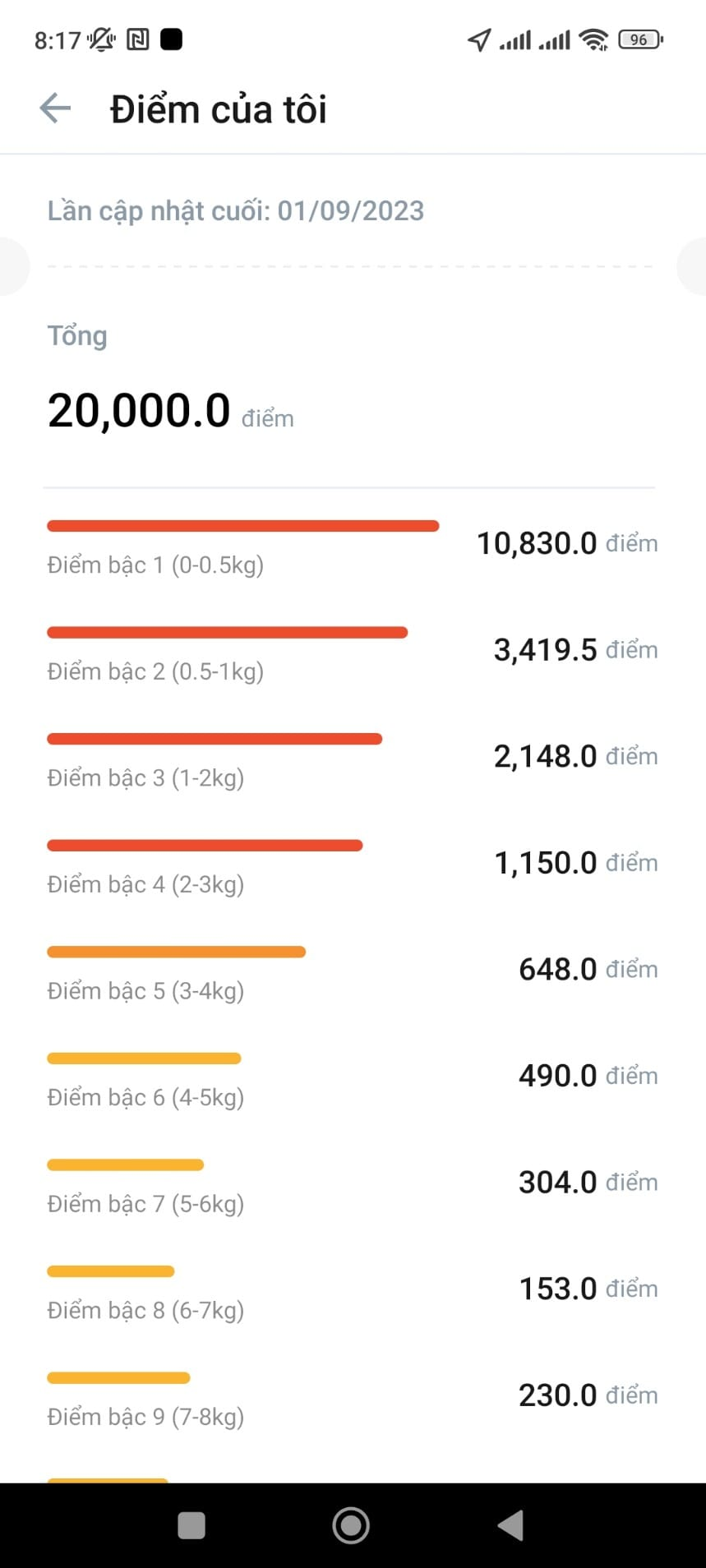The width and height of the screenshot is (706, 1568).
Task: Tap the orange bar for Điểm bậc 5
Action: [176, 952]
